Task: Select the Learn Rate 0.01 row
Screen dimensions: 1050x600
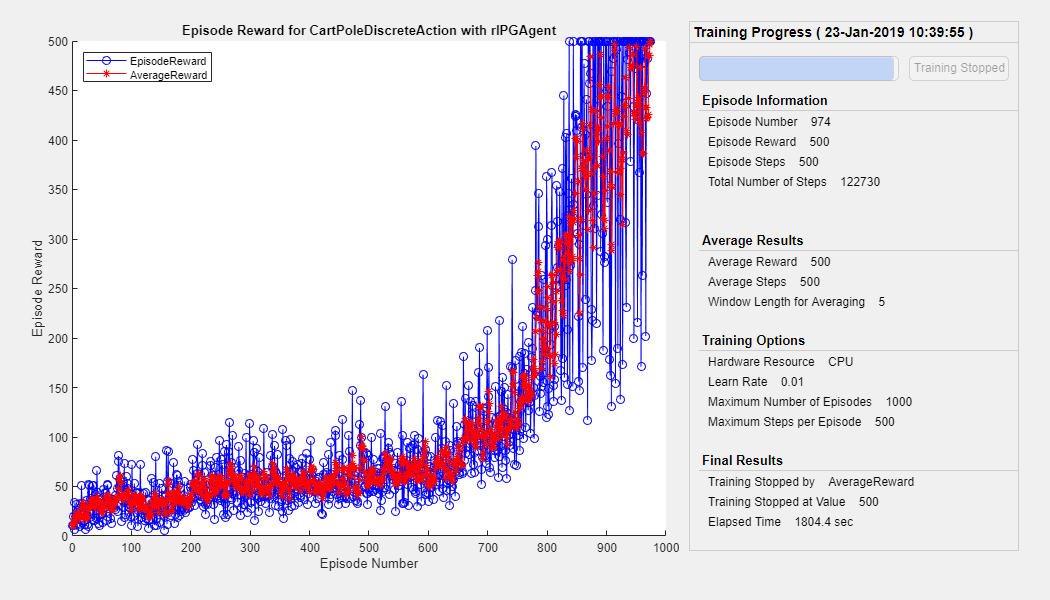Action: [x=755, y=382]
